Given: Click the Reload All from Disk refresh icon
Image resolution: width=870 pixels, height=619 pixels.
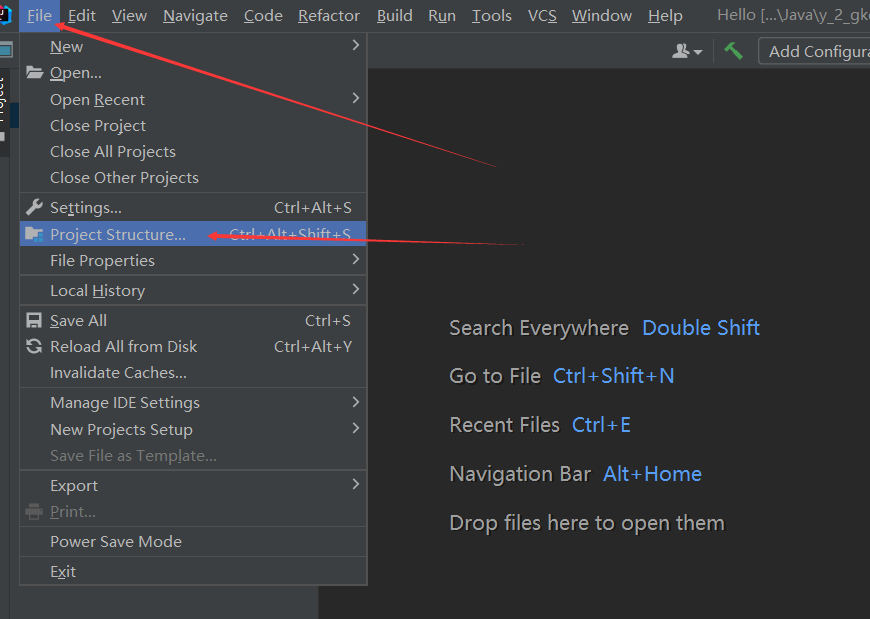Looking at the screenshot, I should 34,346.
